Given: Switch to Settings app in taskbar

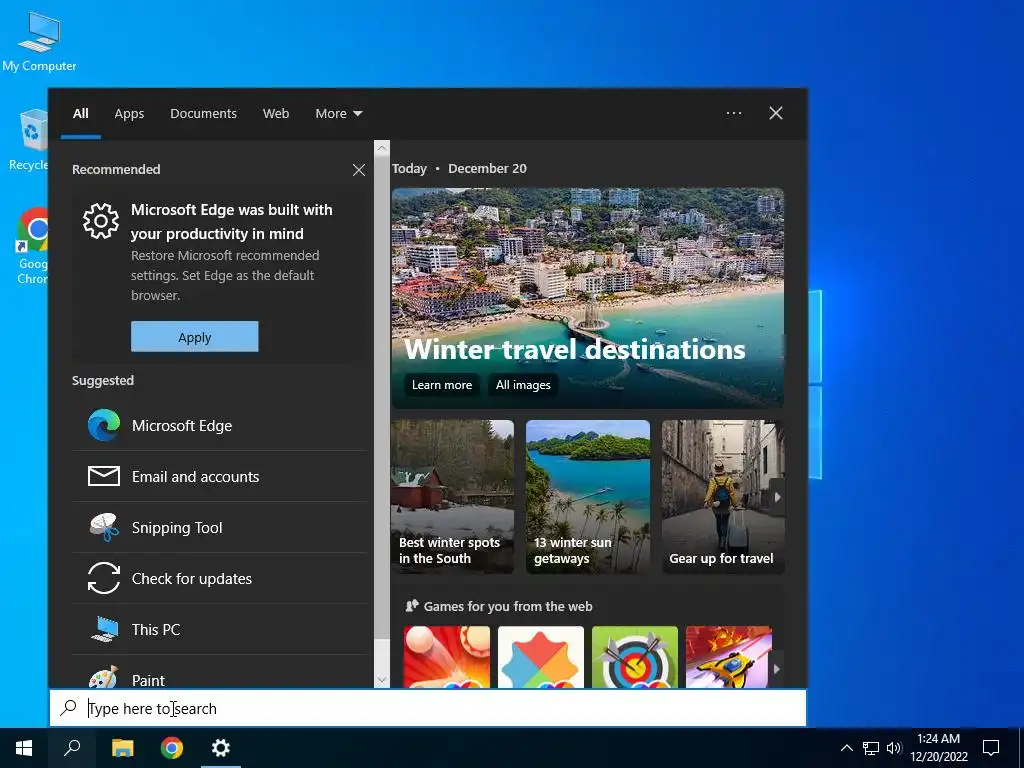Looking at the screenshot, I should [221, 748].
